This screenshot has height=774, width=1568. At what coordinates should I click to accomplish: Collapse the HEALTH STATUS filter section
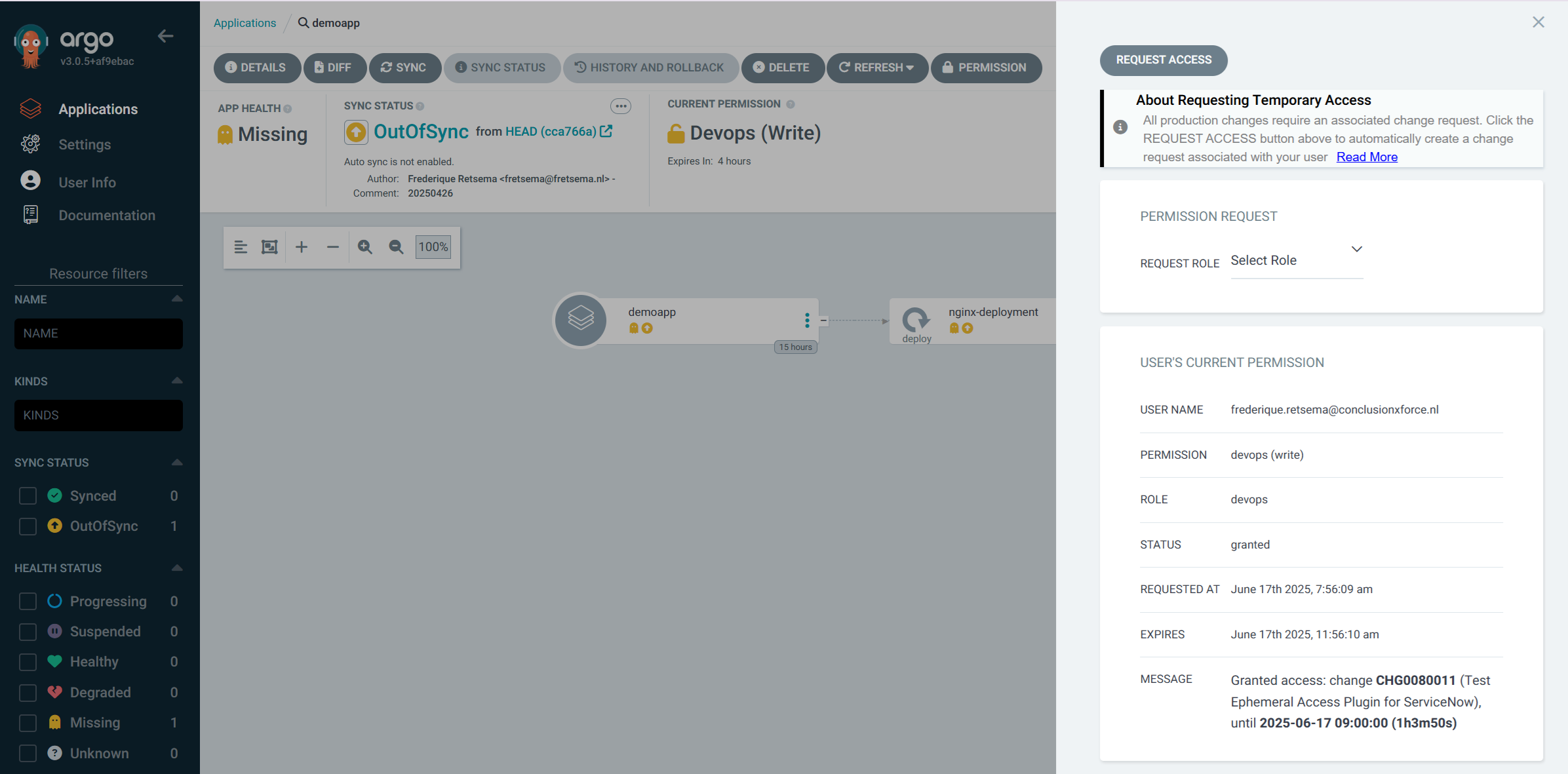177,568
